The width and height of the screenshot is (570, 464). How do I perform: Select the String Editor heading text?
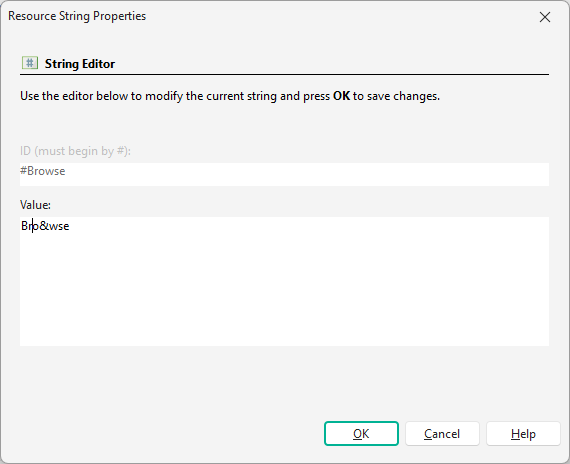pos(80,64)
